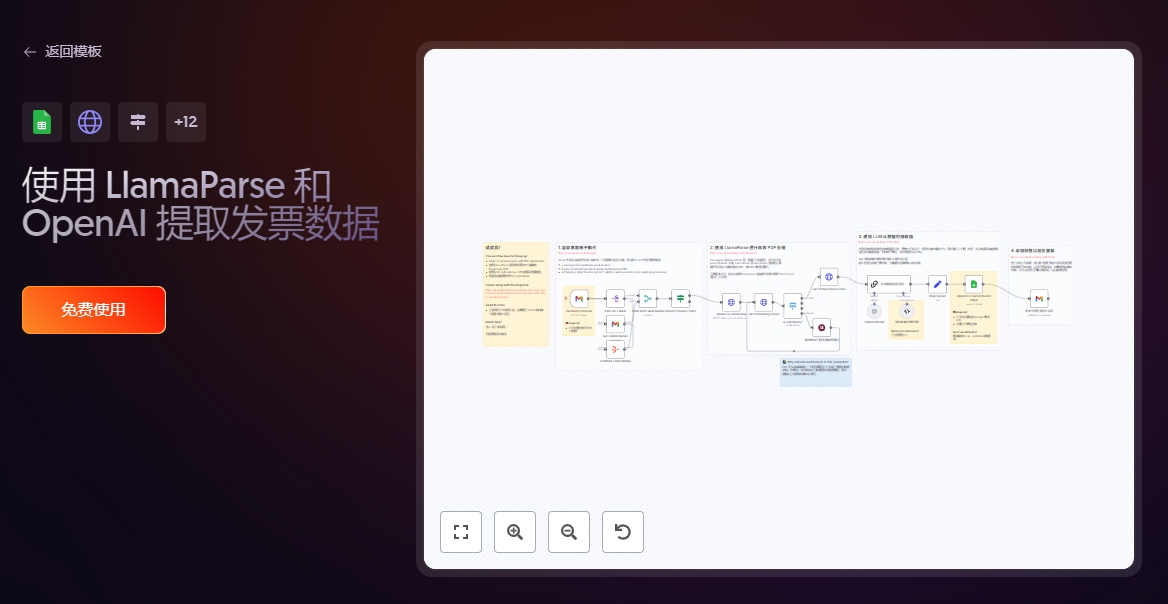Screen dimensions: 1168x604
Task: Select the structured output parser node
Action: coord(906,311)
